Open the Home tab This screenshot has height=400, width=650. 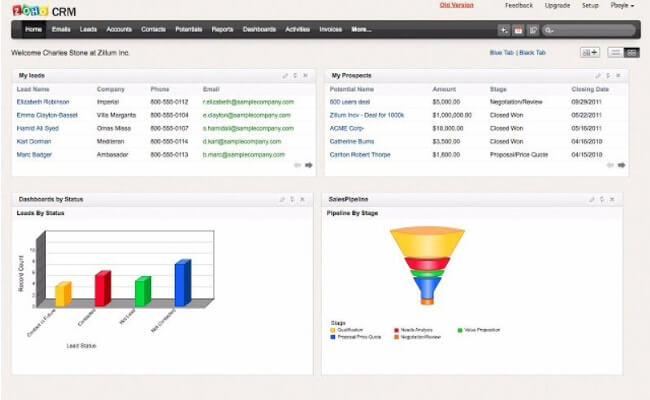33,29
